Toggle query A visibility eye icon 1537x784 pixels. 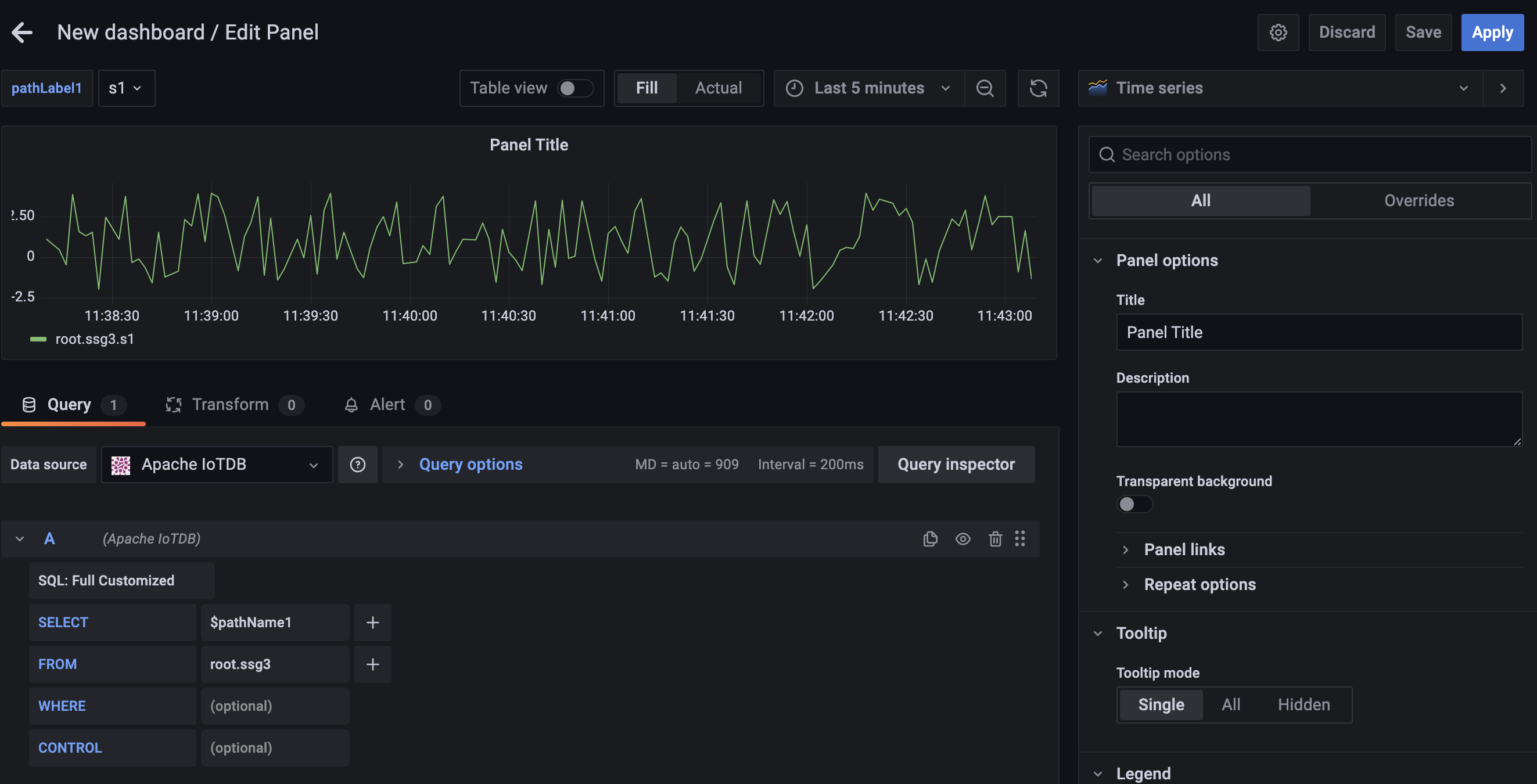point(963,539)
